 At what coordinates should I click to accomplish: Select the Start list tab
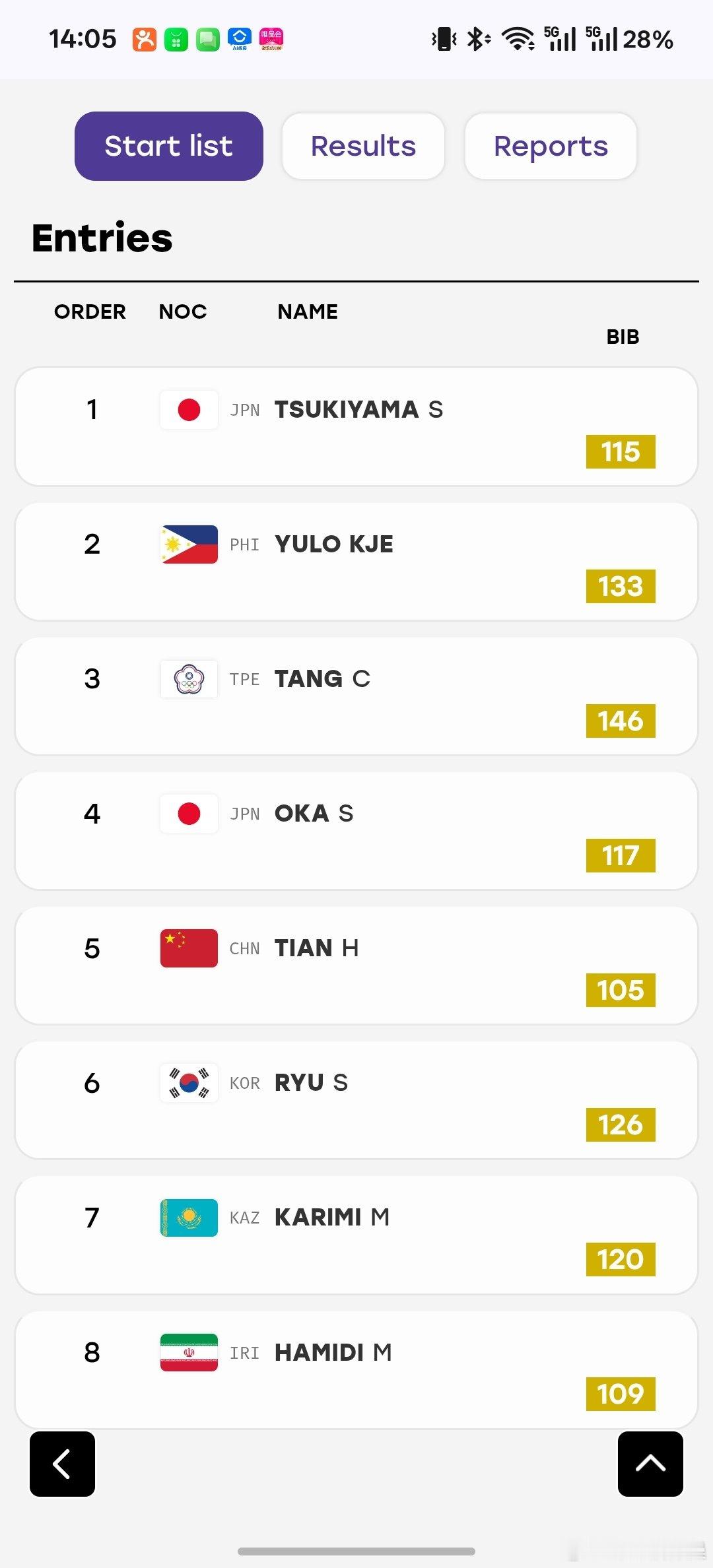[169, 146]
